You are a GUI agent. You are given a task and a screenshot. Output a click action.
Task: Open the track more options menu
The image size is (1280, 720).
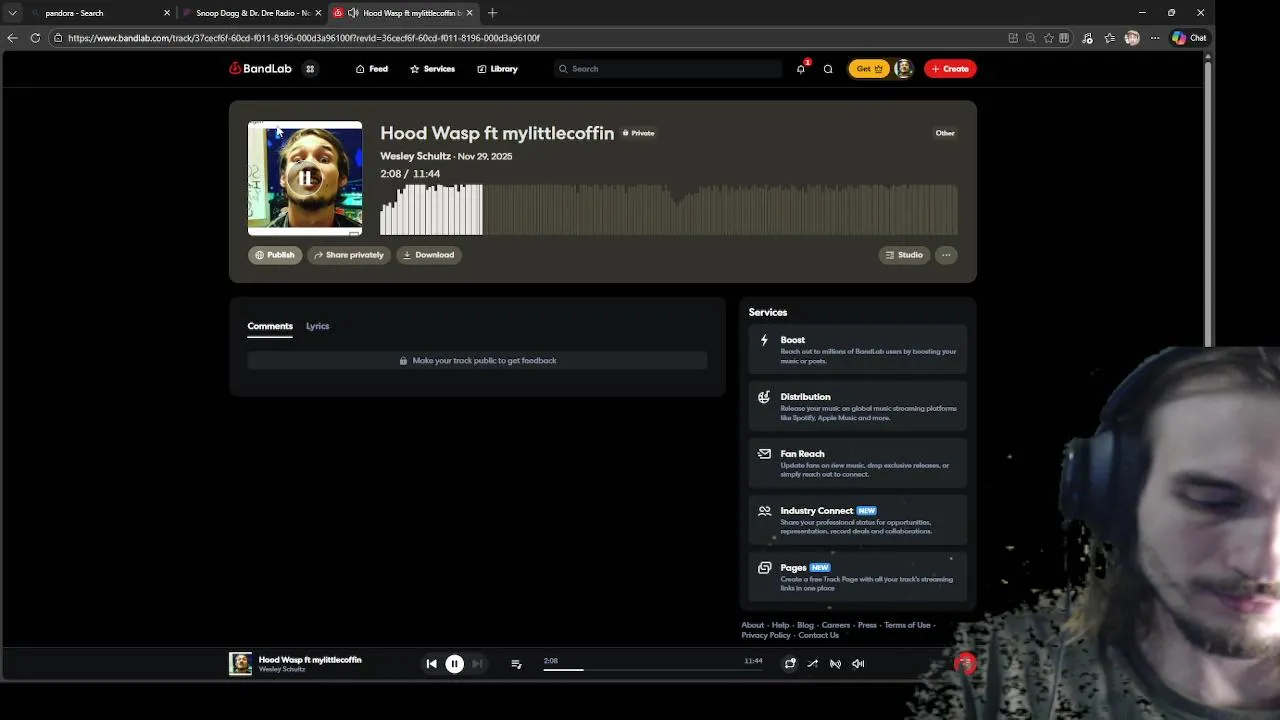point(946,255)
